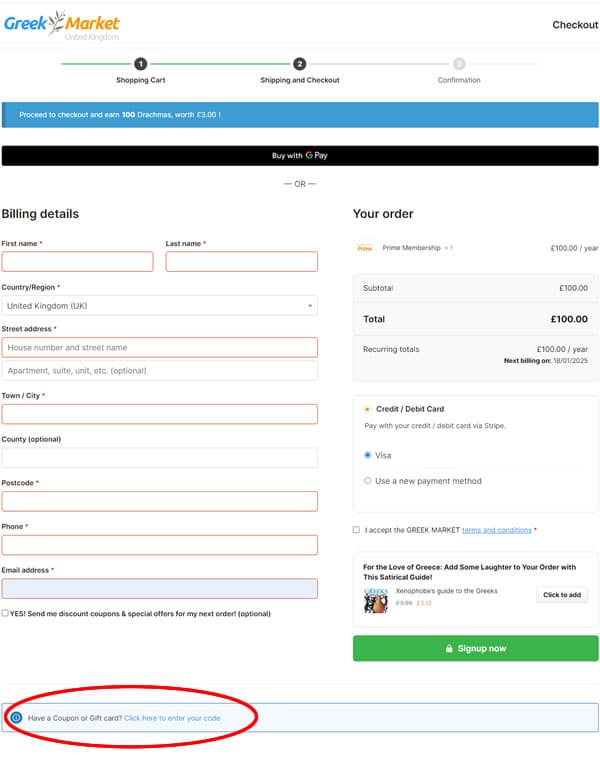Click the Shopping Cart step 1 circle
The height and width of the screenshot is (774, 600).
141,64
